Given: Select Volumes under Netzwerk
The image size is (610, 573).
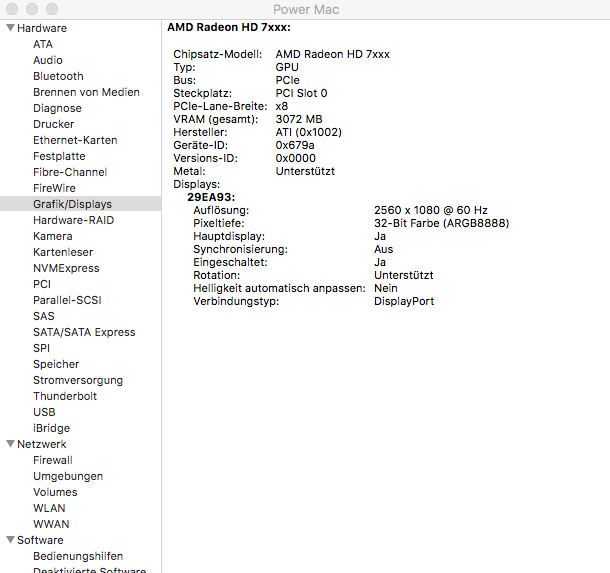Looking at the screenshot, I should tap(55, 492).
